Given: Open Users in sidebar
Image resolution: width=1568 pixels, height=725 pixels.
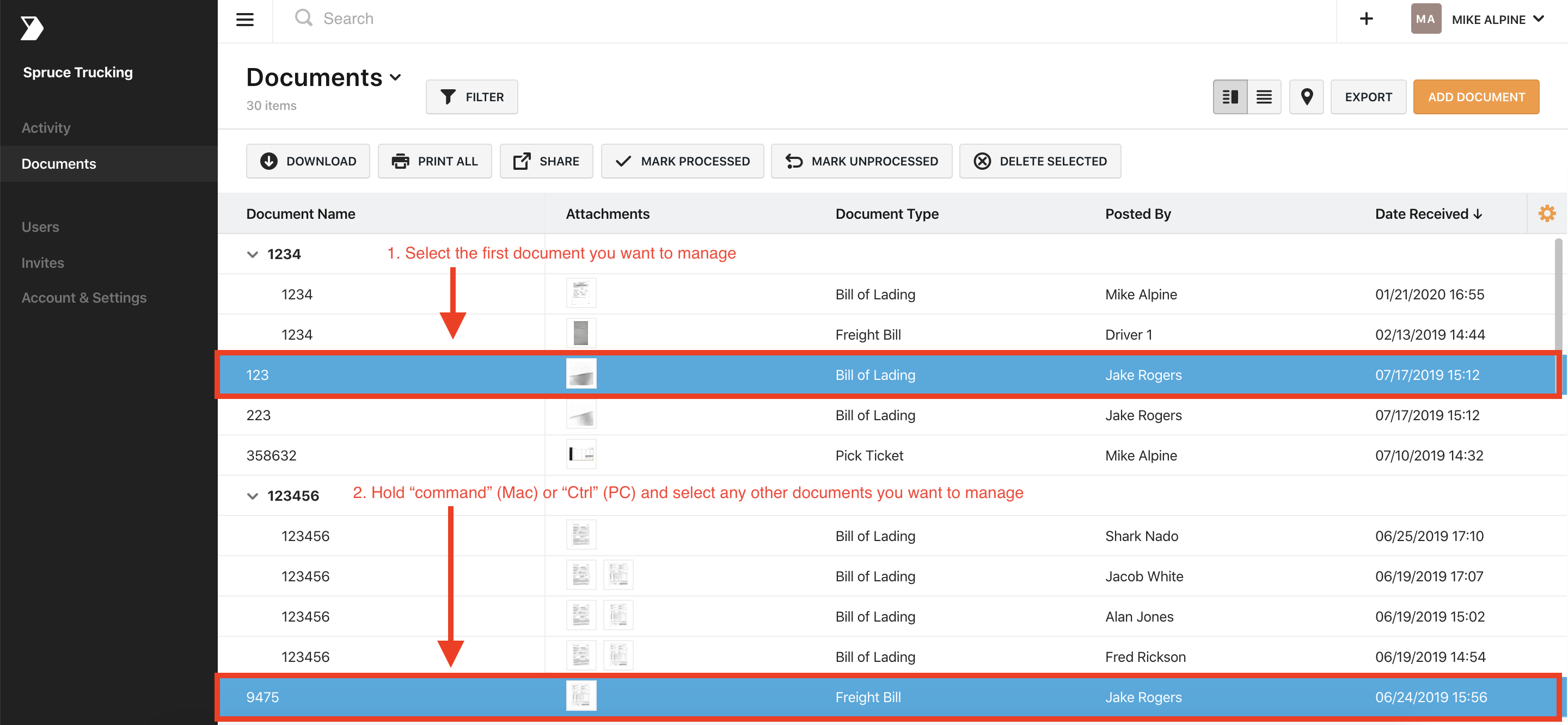Looking at the screenshot, I should (x=40, y=227).
